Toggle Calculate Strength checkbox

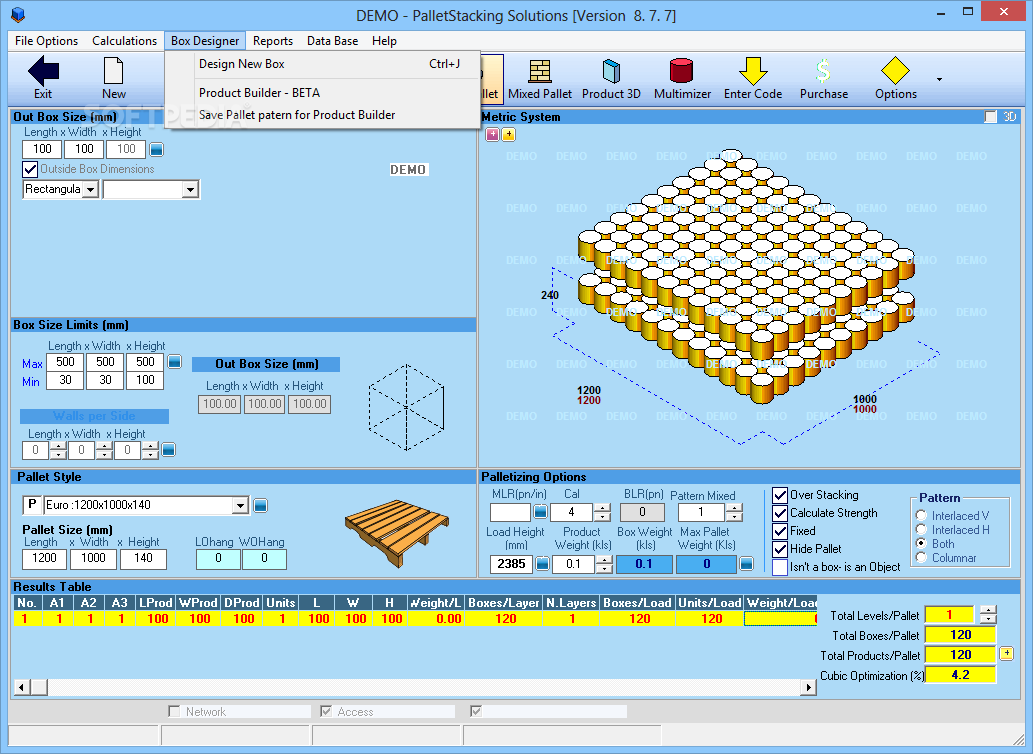pyautogui.click(x=780, y=513)
